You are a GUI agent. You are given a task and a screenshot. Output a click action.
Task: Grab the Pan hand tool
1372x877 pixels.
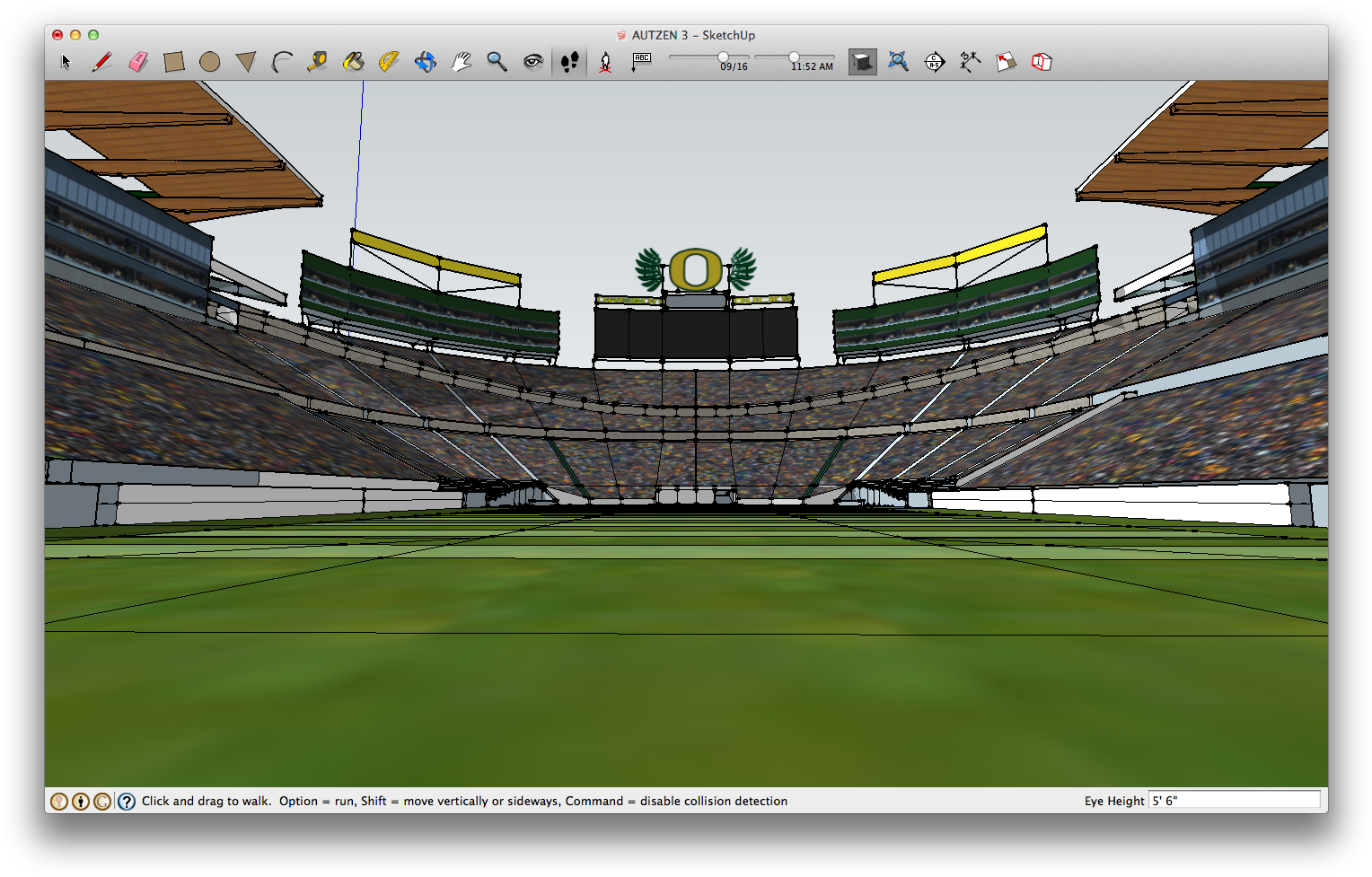[x=462, y=61]
